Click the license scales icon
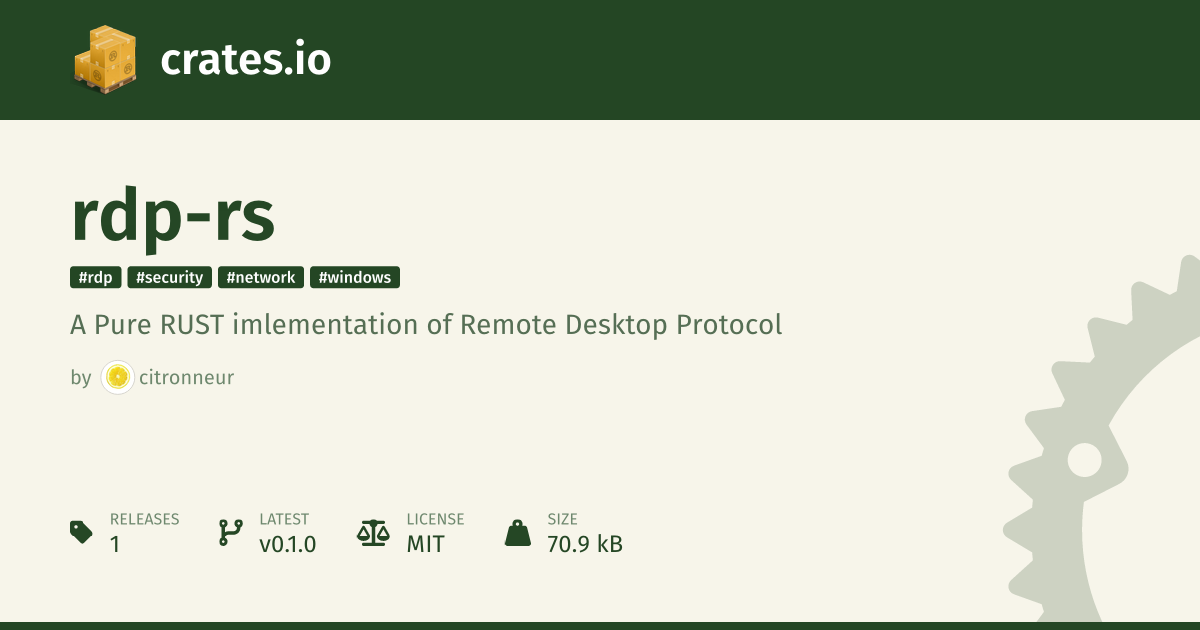 (373, 532)
